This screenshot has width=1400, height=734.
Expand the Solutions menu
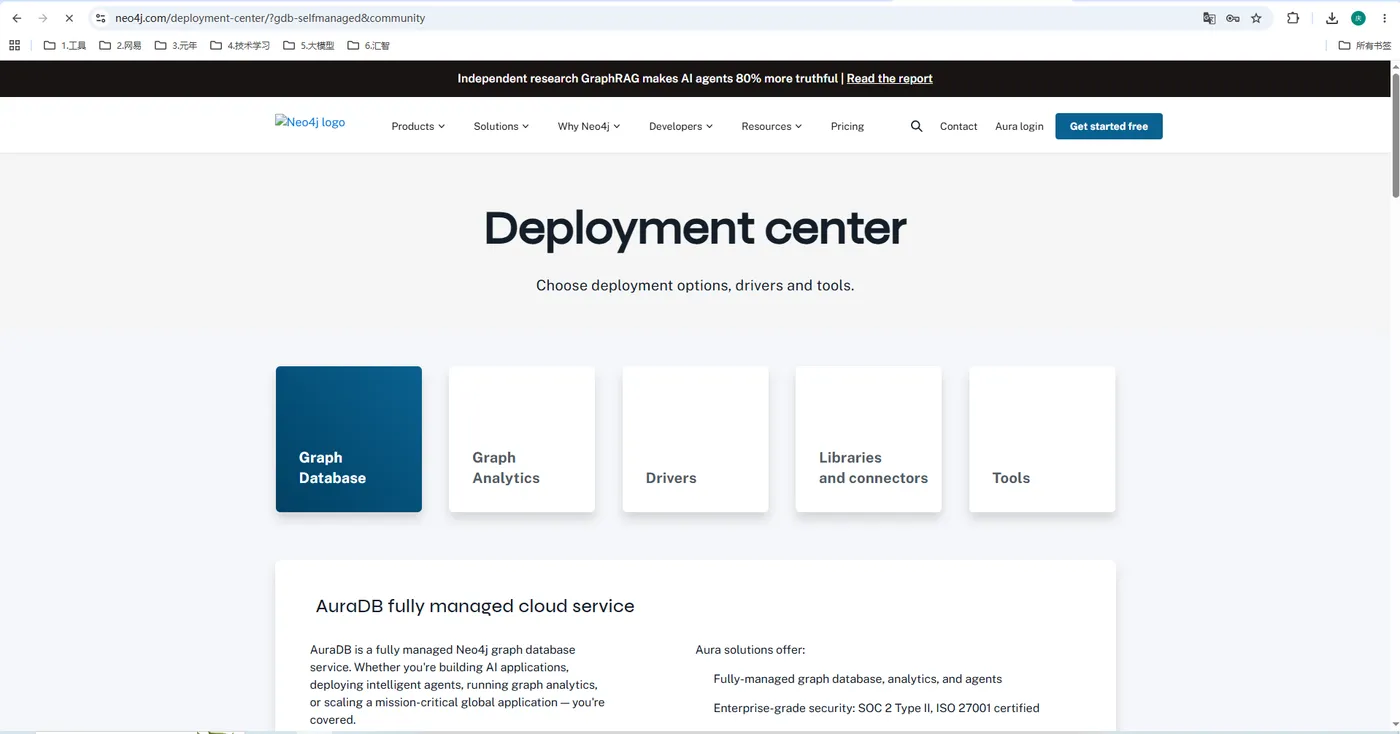click(501, 126)
